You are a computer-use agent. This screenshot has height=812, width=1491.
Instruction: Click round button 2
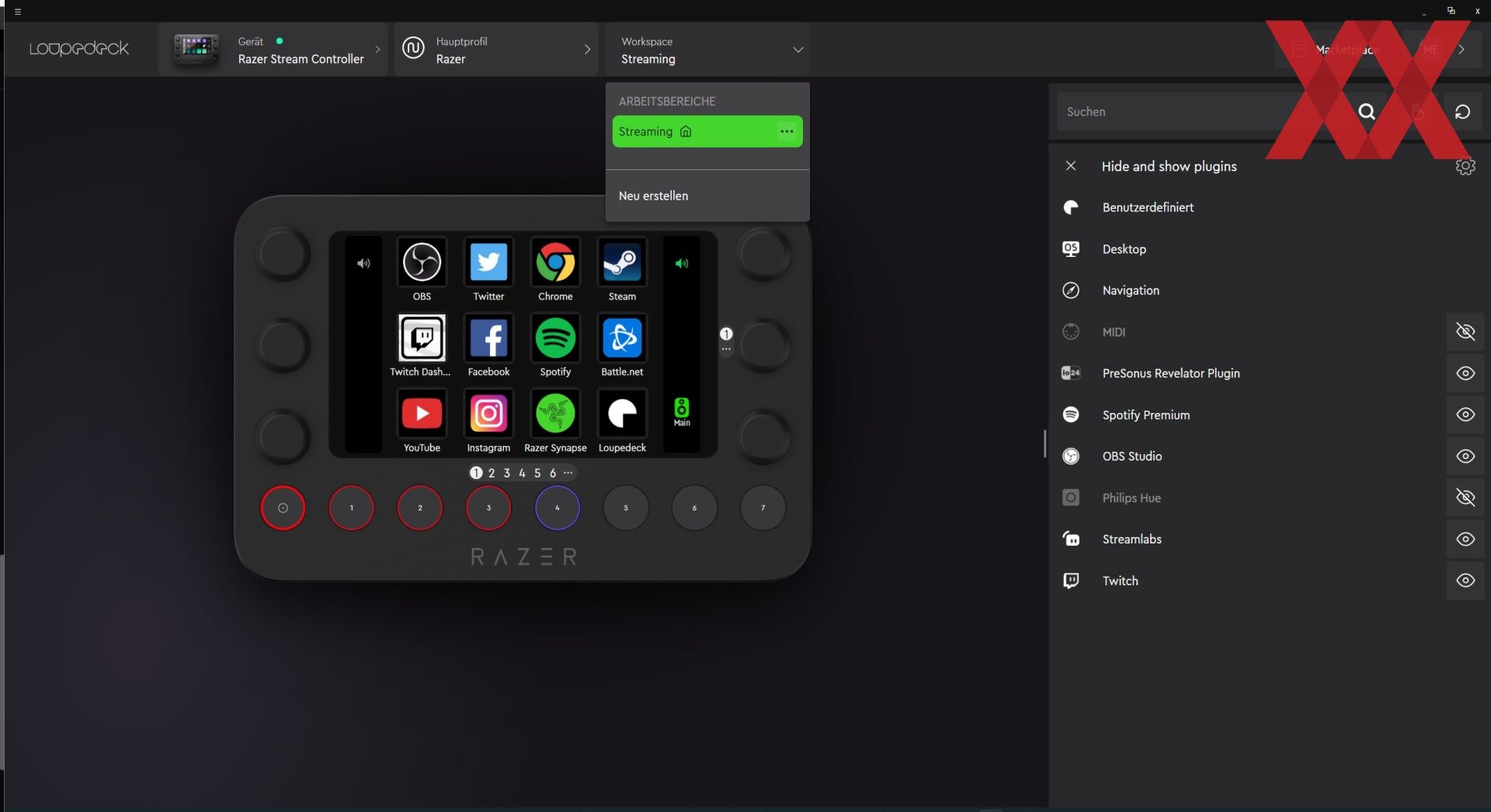420,508
